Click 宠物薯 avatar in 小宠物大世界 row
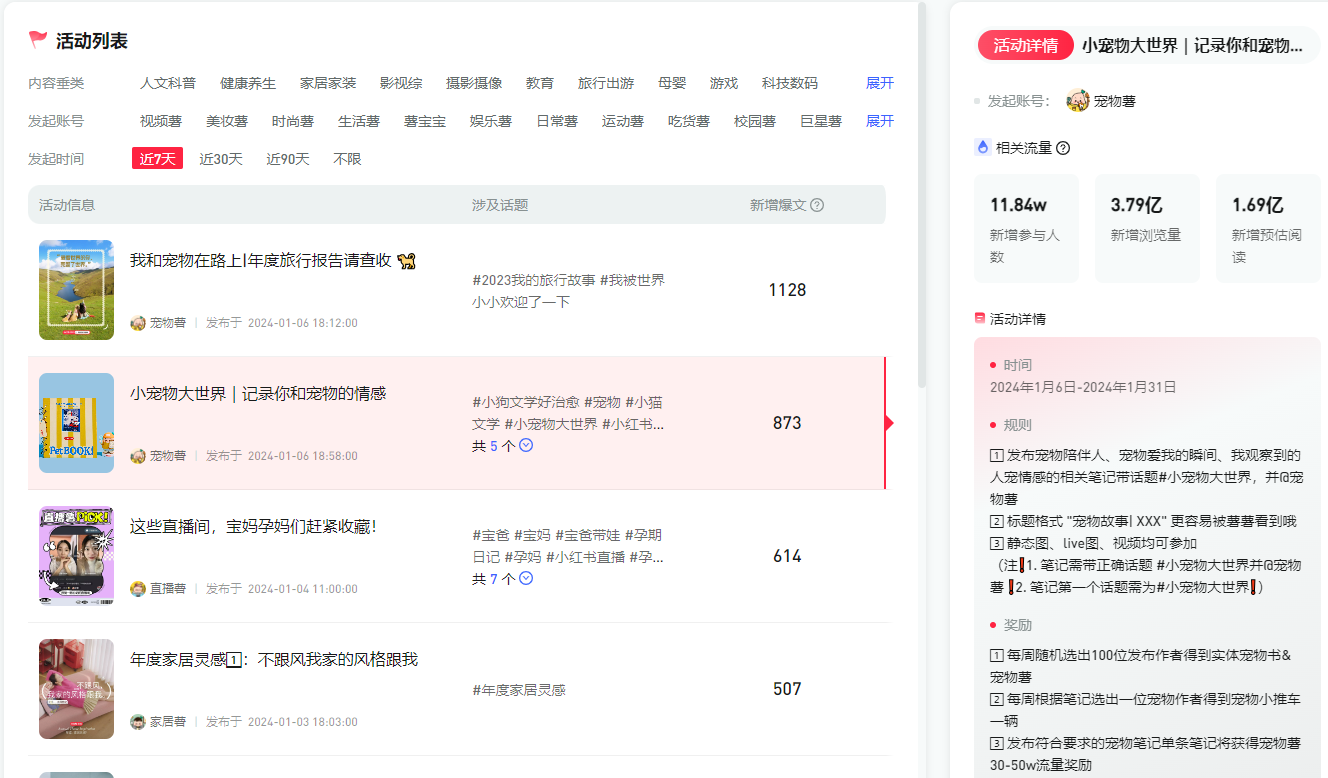1328x778 pixels. (138, 456)
